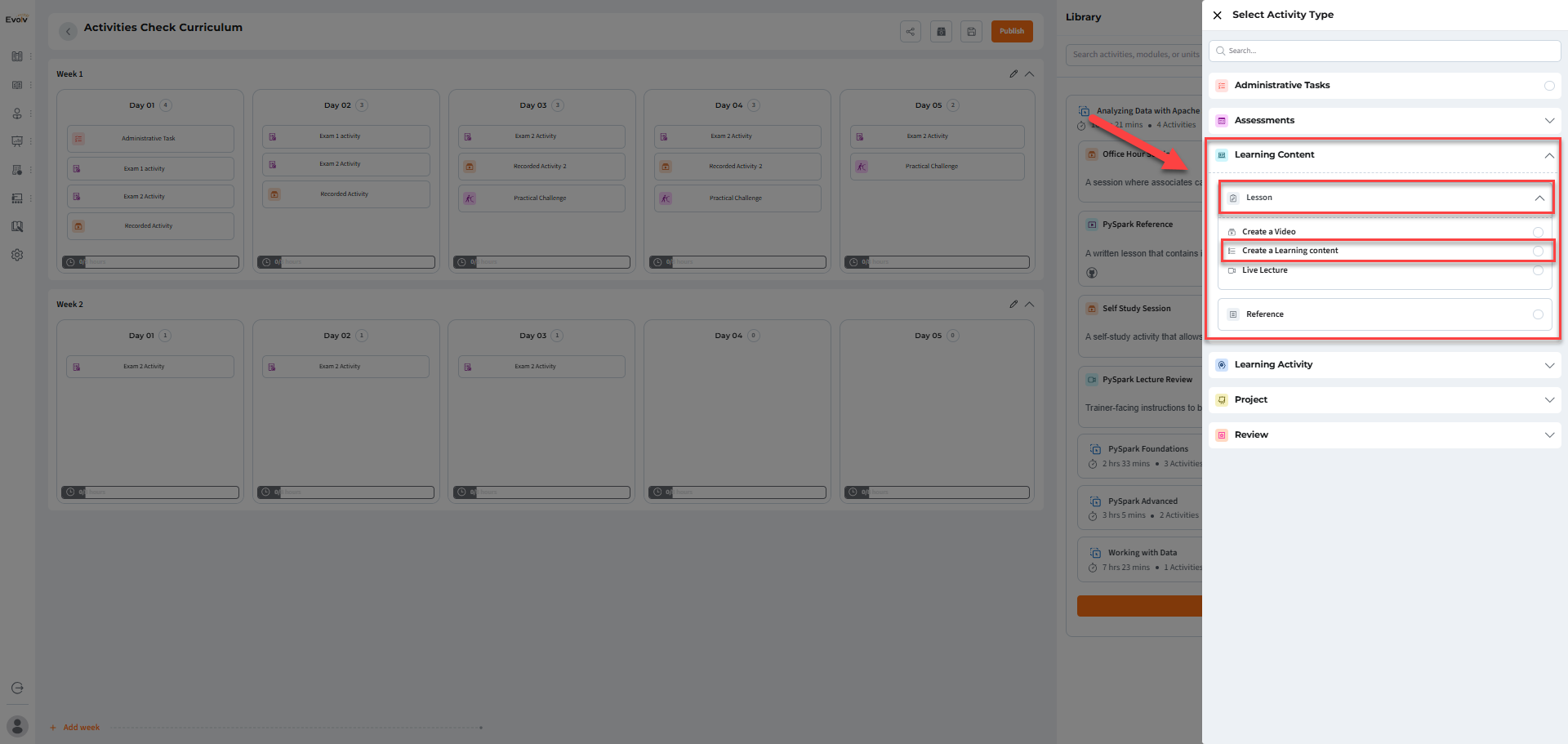Open the user avatar in the left sidebar
This screenshot has width=1568, height=744.
click(x=17, y=726)
